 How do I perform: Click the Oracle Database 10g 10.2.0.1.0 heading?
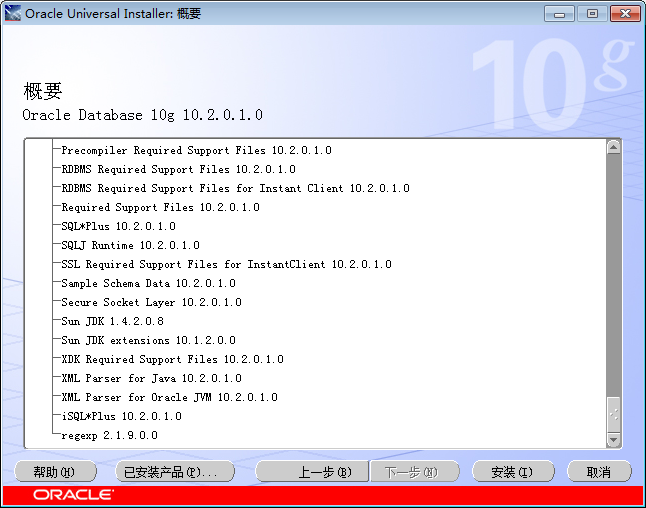142,115
